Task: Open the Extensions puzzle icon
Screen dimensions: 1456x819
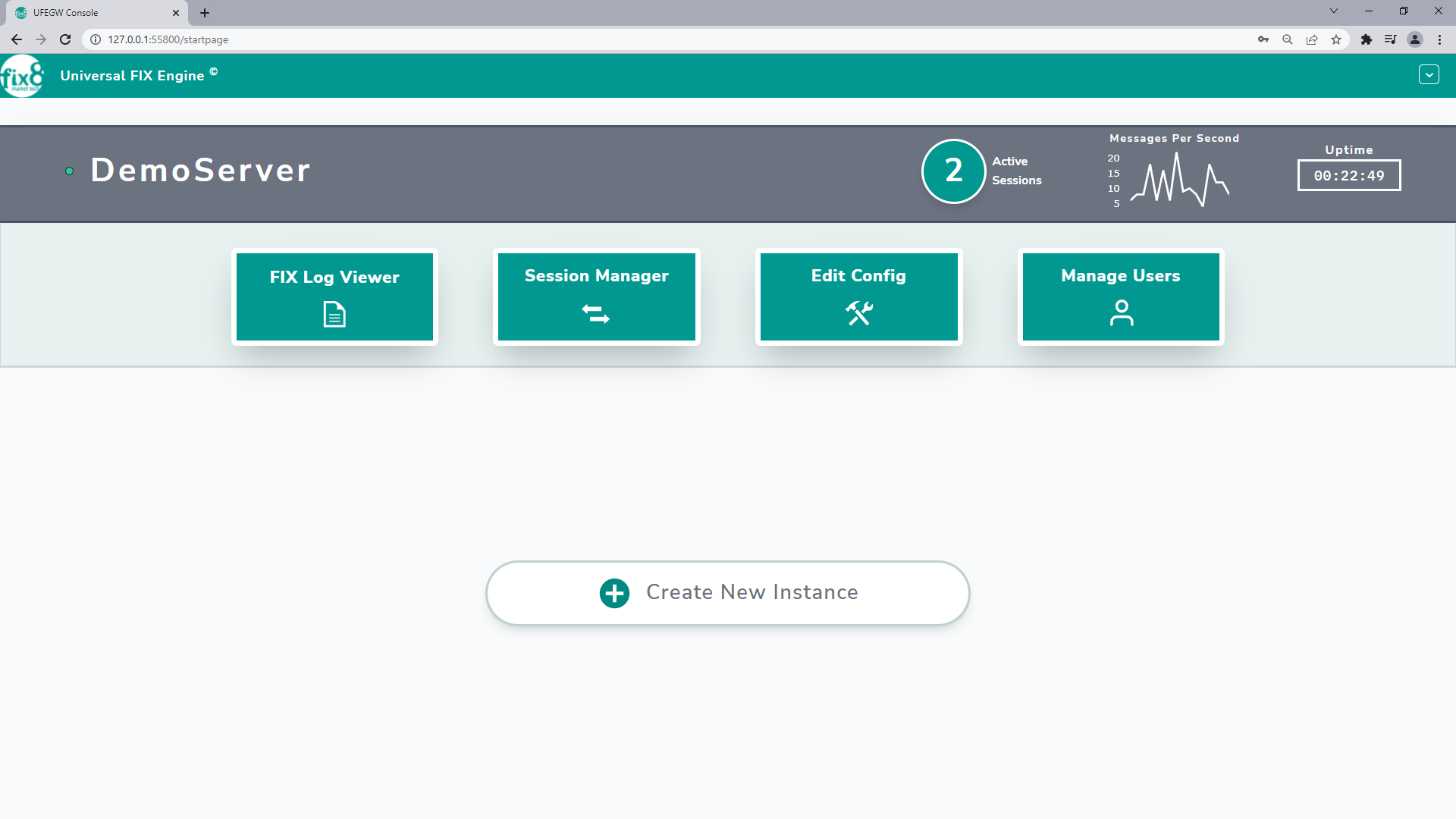Action: pyautogui.click(x=1367, y=39)
